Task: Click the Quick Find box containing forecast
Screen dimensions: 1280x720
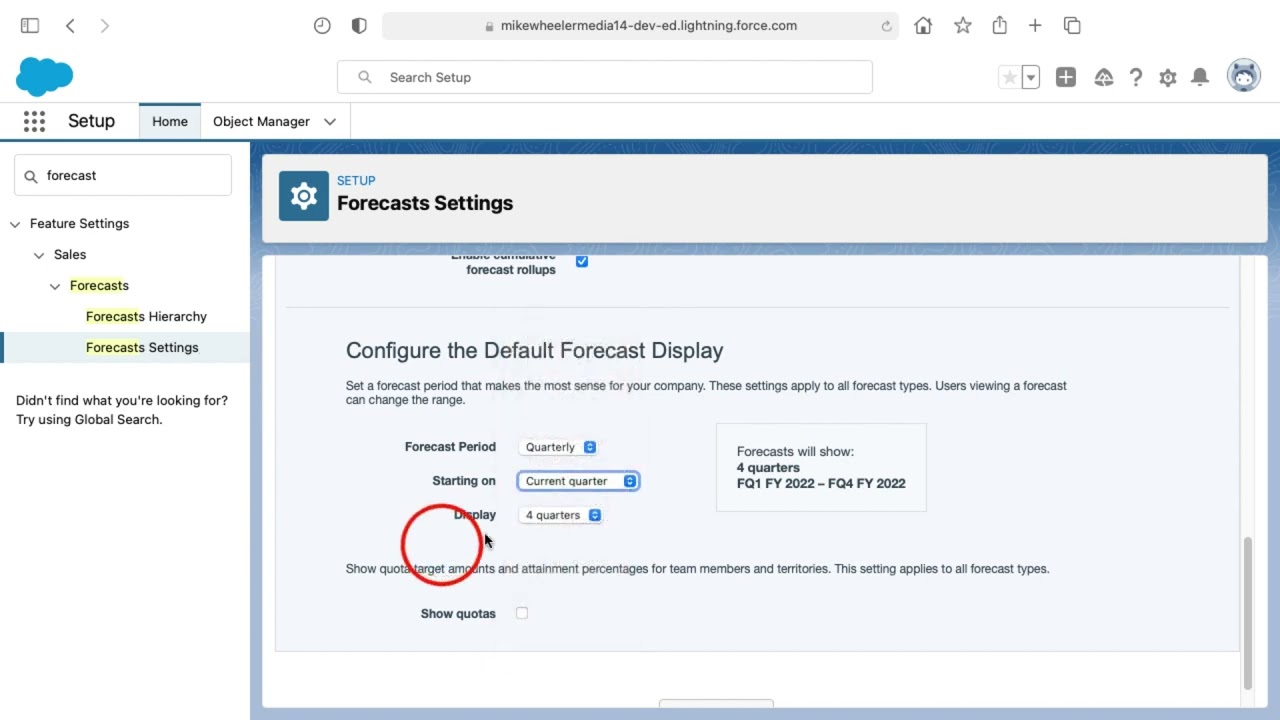Action: pyautogui.click(x=123, y=175)
